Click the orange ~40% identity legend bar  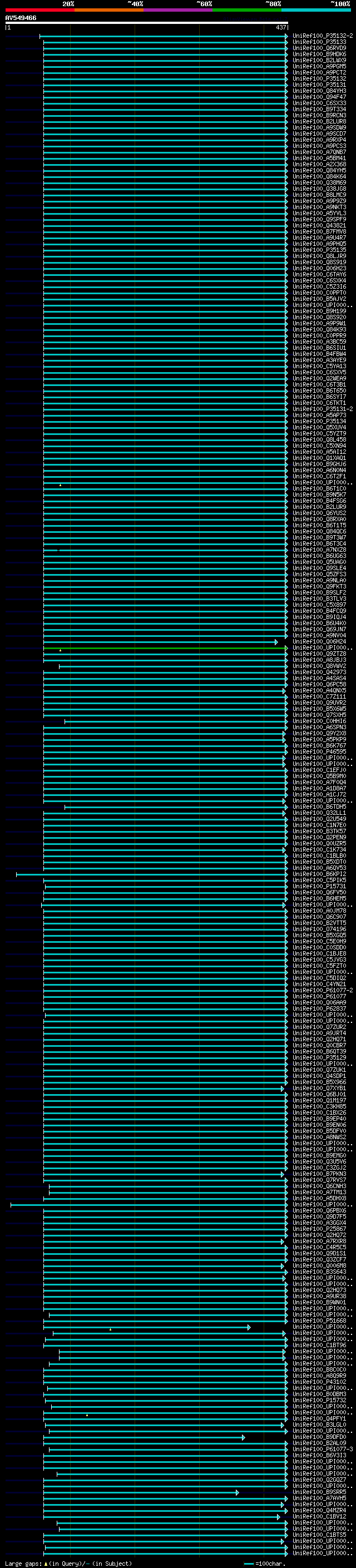109,10
